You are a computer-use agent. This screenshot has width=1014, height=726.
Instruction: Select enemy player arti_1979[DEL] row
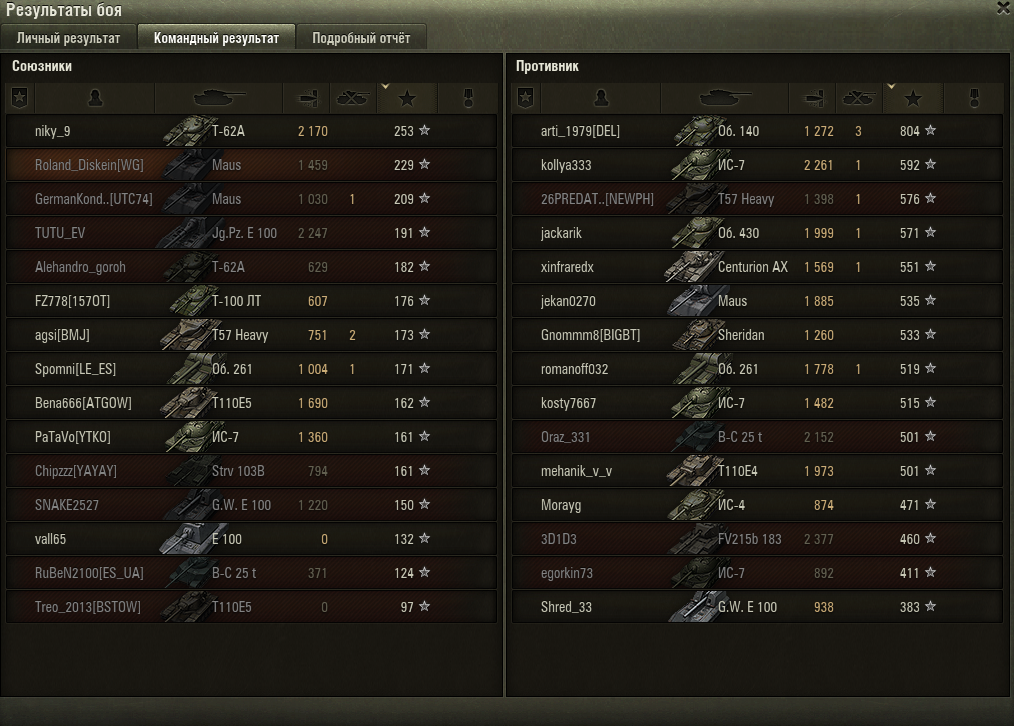(x=757, y=131)
